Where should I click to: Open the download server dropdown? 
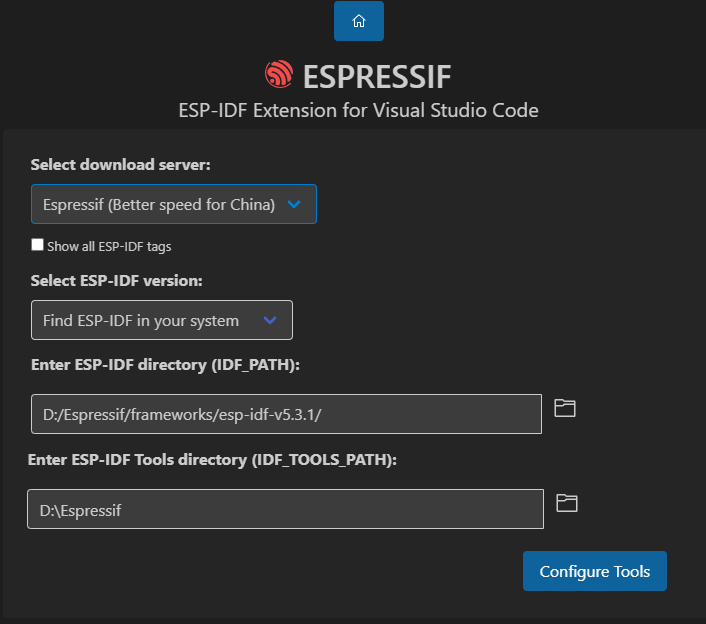[160, 204]
